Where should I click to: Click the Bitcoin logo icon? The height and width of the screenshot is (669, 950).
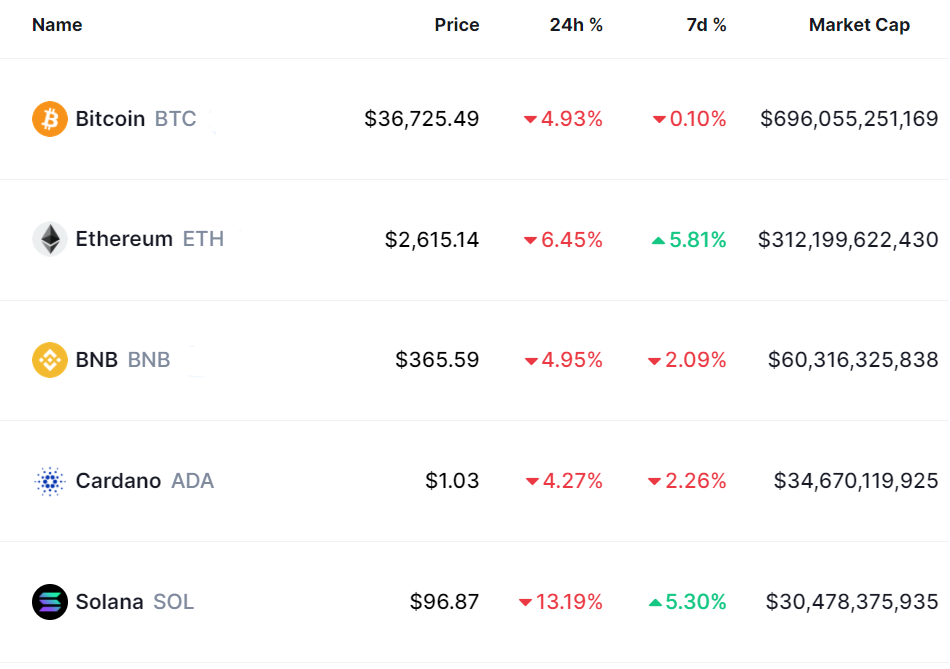(x=50, y=119)
